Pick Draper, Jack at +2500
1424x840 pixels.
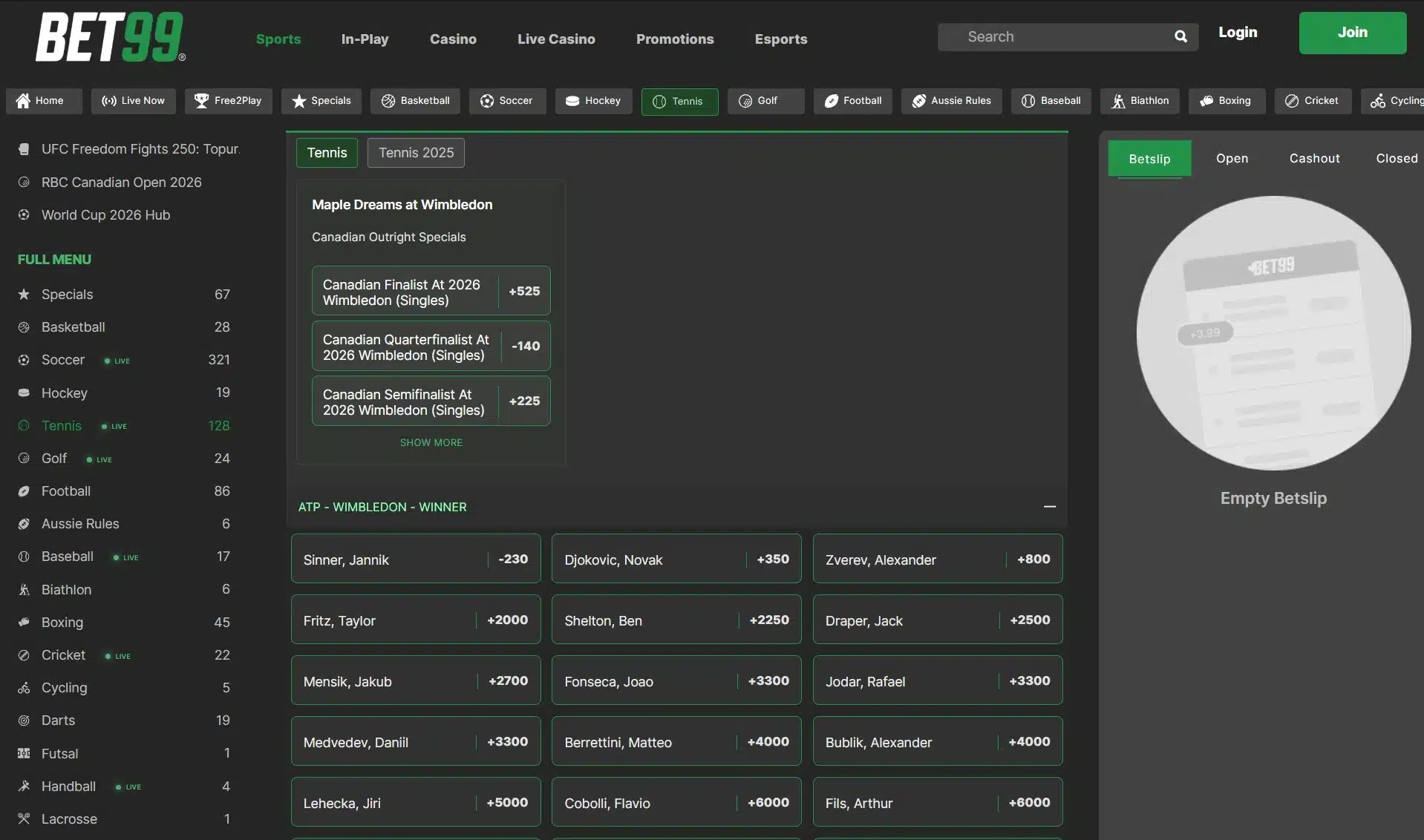pos(938,620)
